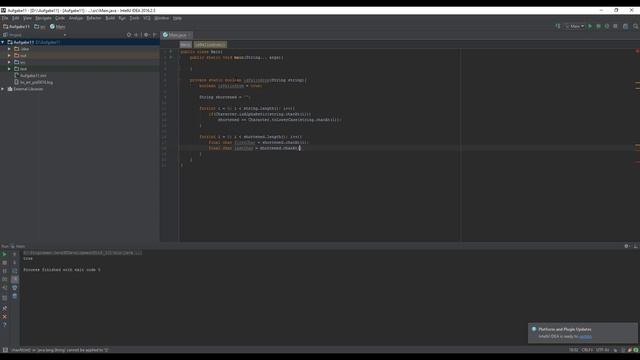
Task: Click the src breadcrumb in the navigation bar
Action: pos(40,27)
